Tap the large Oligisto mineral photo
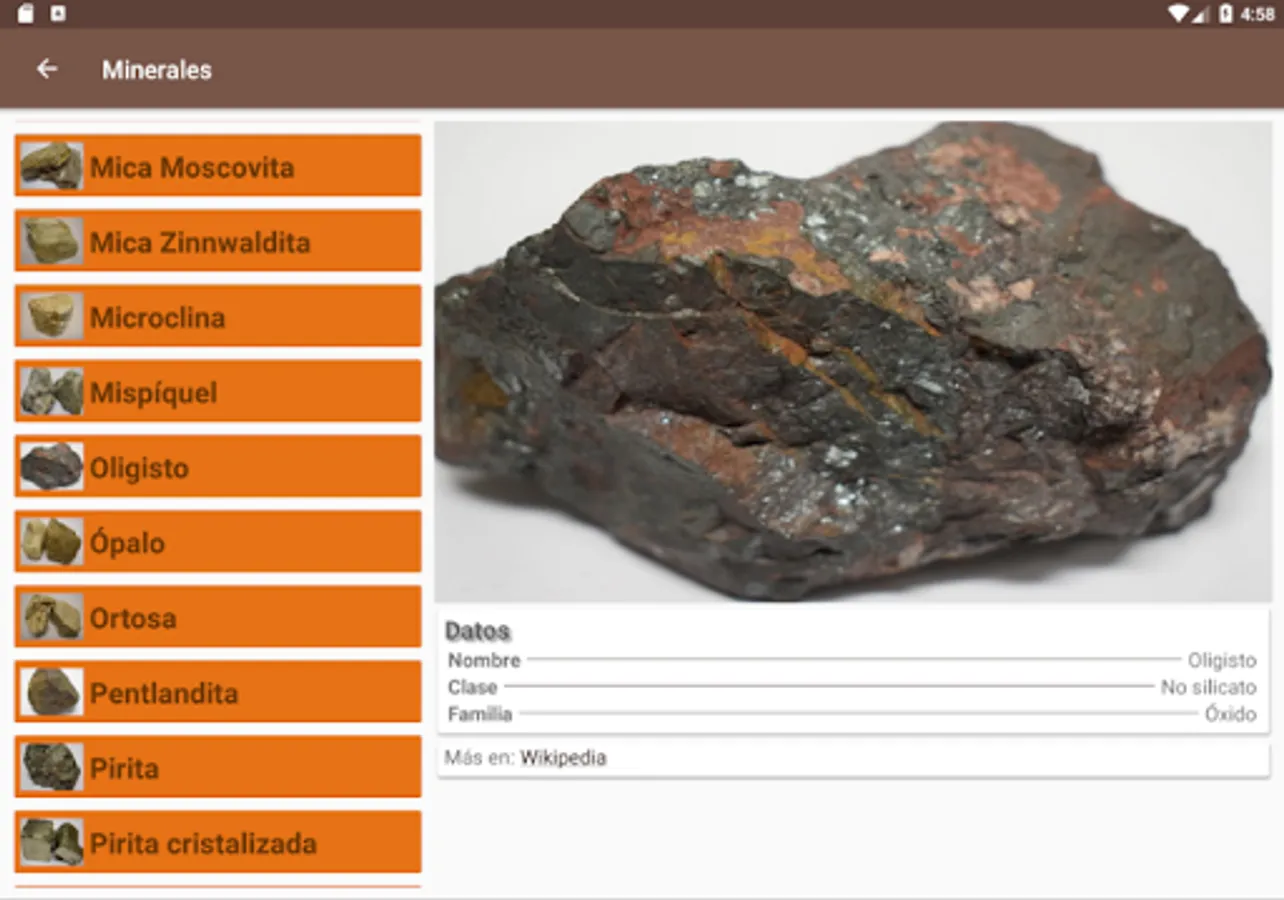Viewport: 1284px width, 900px height. 853,361
